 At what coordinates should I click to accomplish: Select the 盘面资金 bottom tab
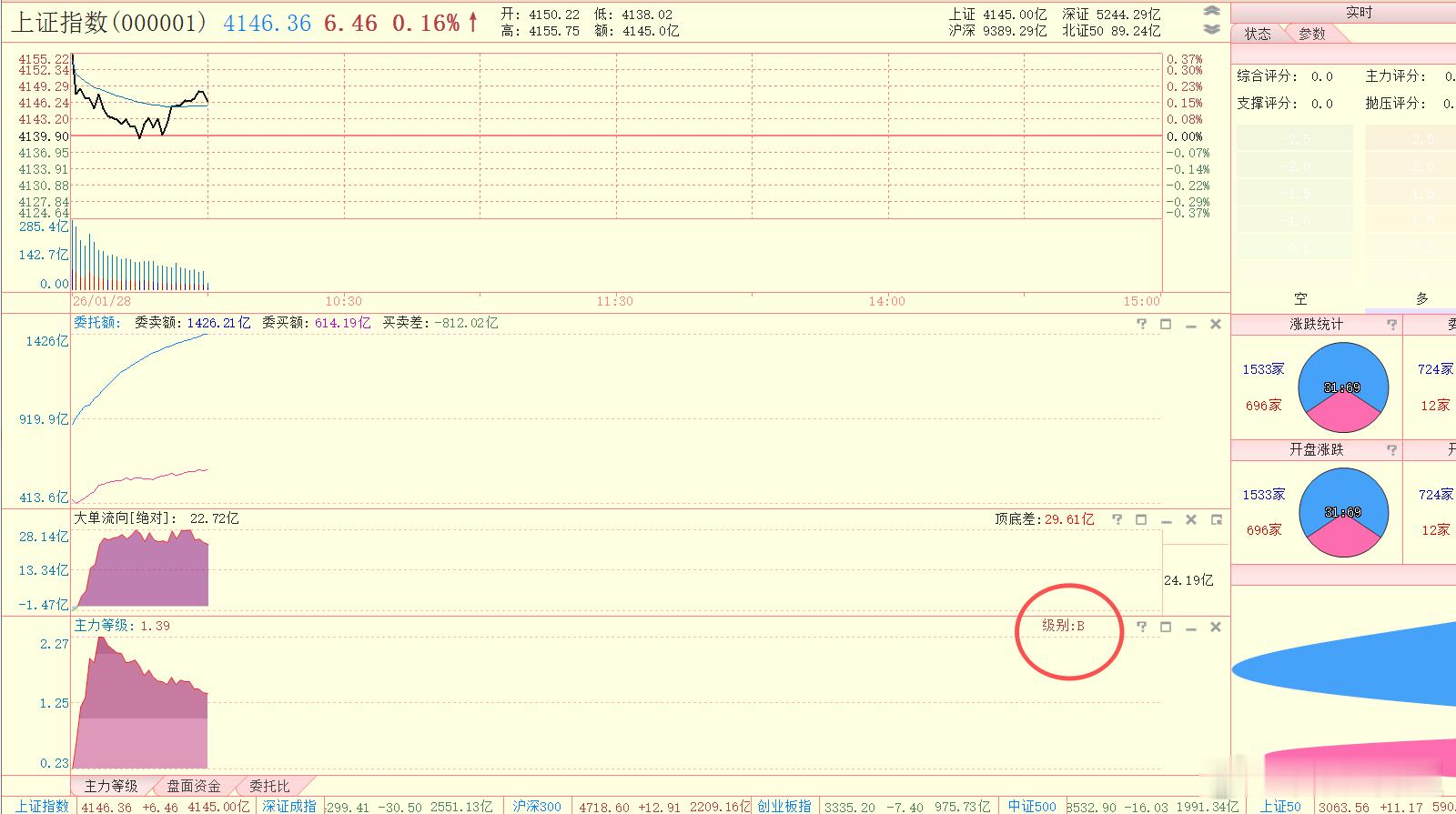[x=194, y=786]
